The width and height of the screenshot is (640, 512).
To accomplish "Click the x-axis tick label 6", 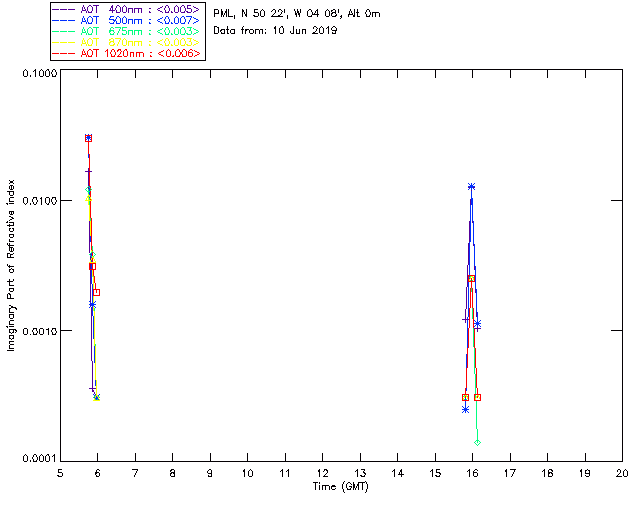I will click(98, 473).
